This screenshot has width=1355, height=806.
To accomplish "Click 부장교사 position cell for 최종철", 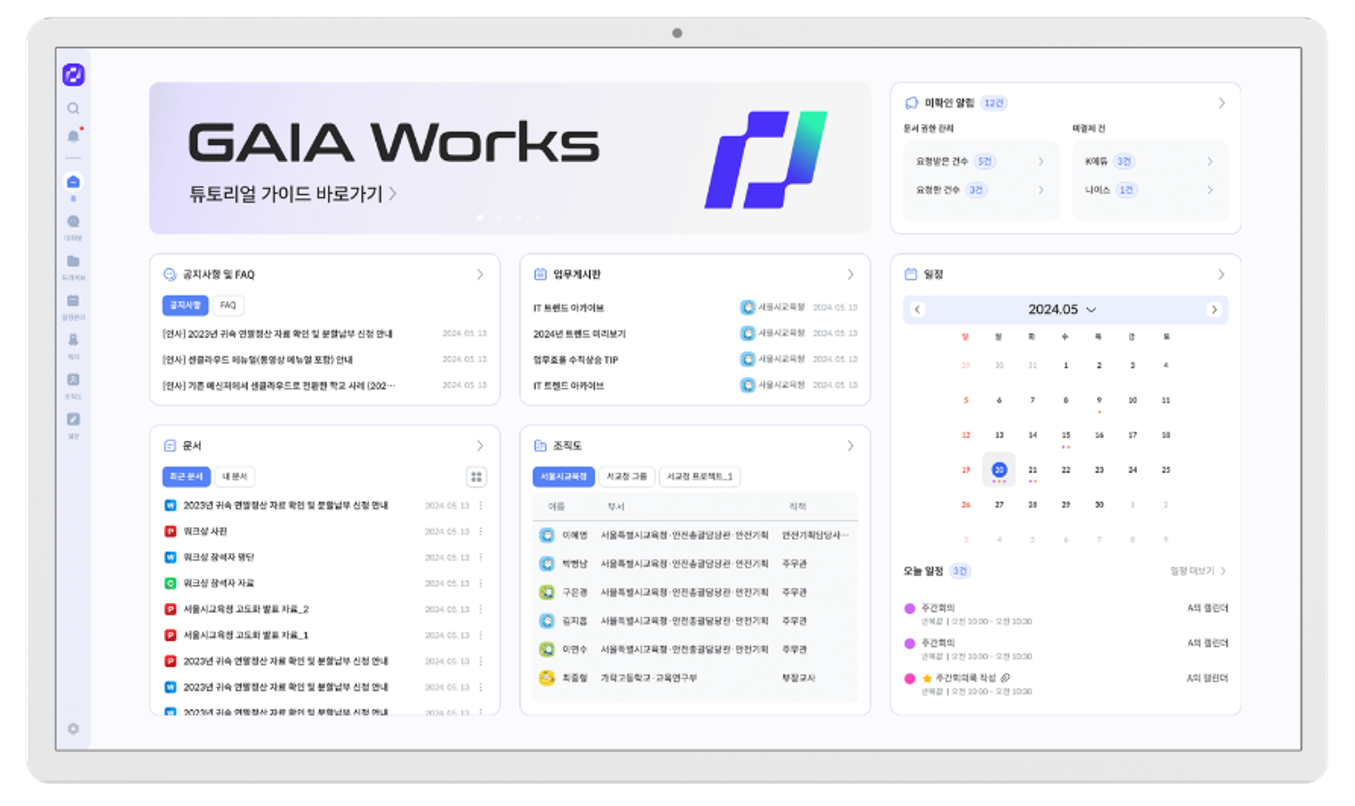I will tap(799, 678).
